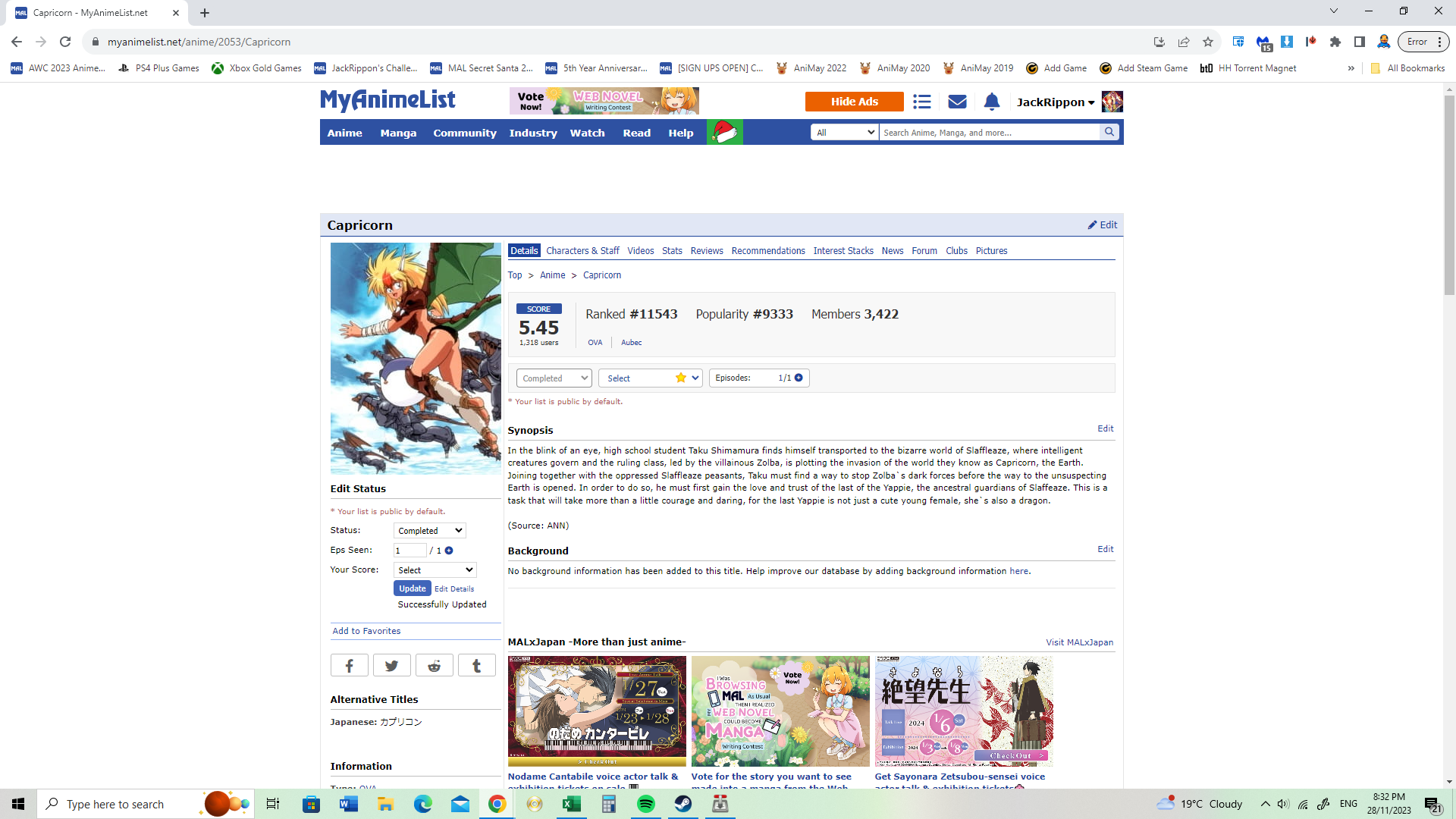Screen dimensions: 1456x819
Task: Open the notifications bell icon
Action: point(992,102)
